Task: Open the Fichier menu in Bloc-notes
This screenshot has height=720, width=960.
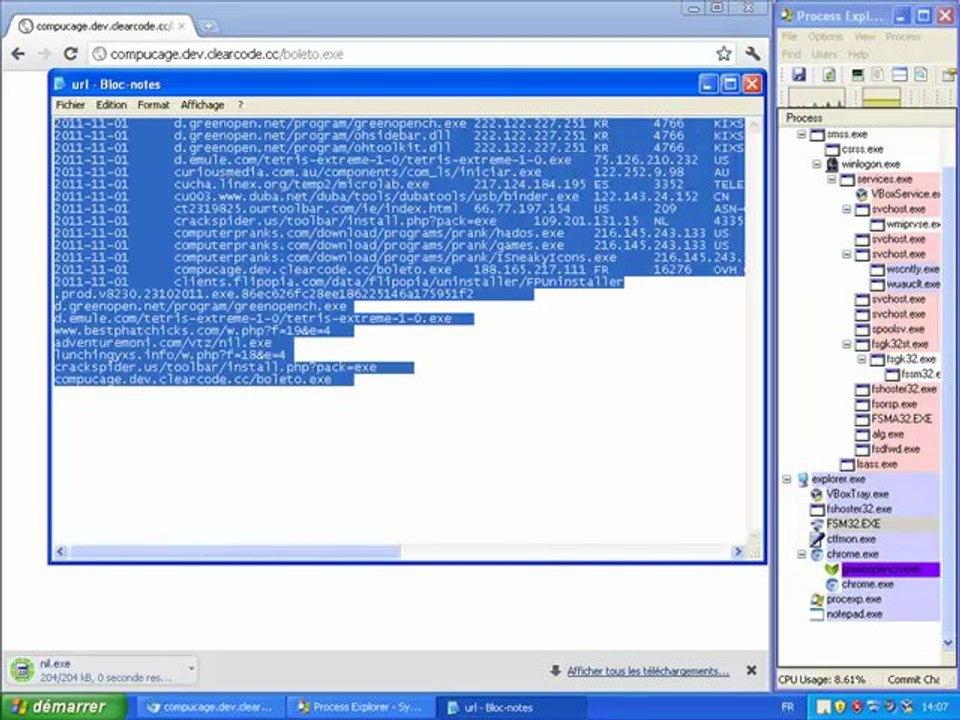Action: click(70, 104)
